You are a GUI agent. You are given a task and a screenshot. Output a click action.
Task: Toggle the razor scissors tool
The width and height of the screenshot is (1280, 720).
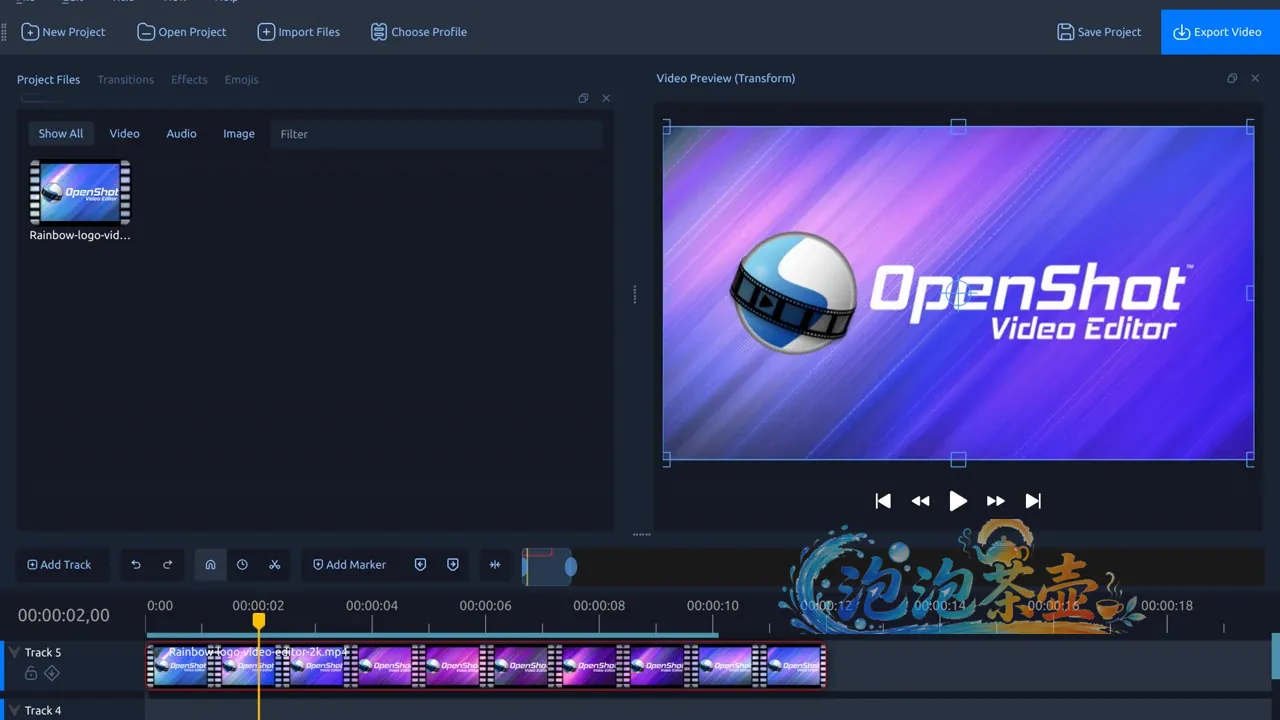(x=274, y=565)
